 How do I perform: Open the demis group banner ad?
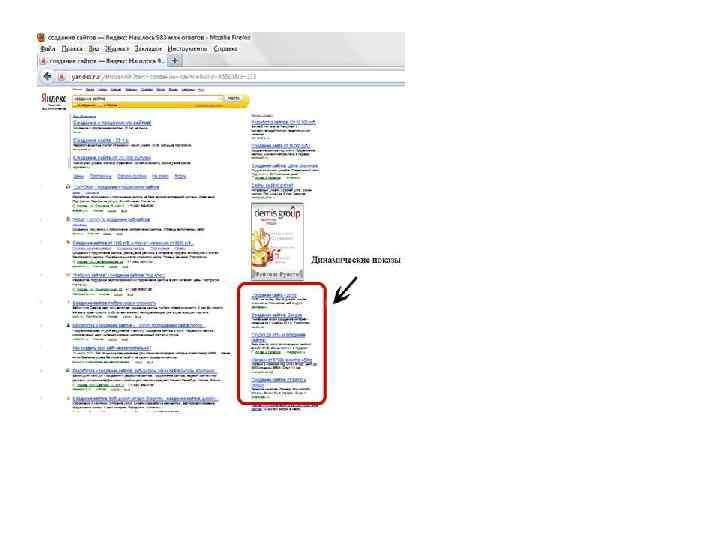click(277, 242)
